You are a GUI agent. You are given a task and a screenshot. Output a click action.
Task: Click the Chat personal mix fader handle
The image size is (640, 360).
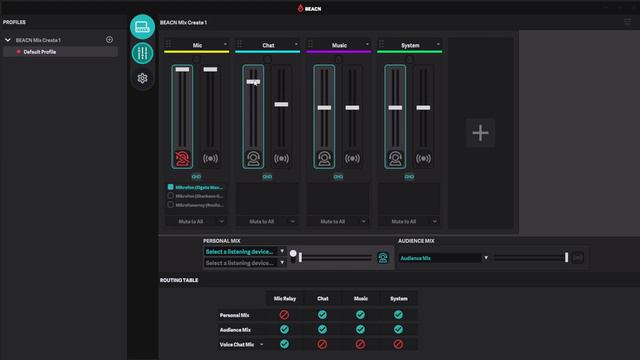(253, 82)
